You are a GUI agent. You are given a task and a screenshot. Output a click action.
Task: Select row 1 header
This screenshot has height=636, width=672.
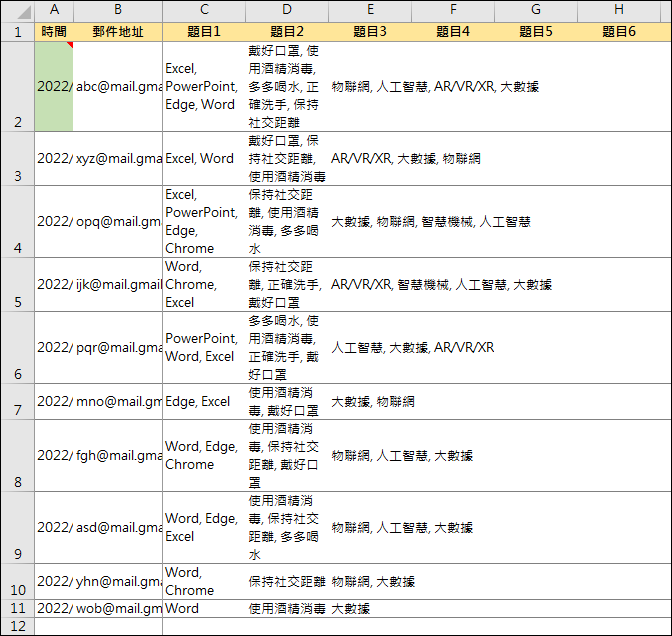(x=18, y=32)
